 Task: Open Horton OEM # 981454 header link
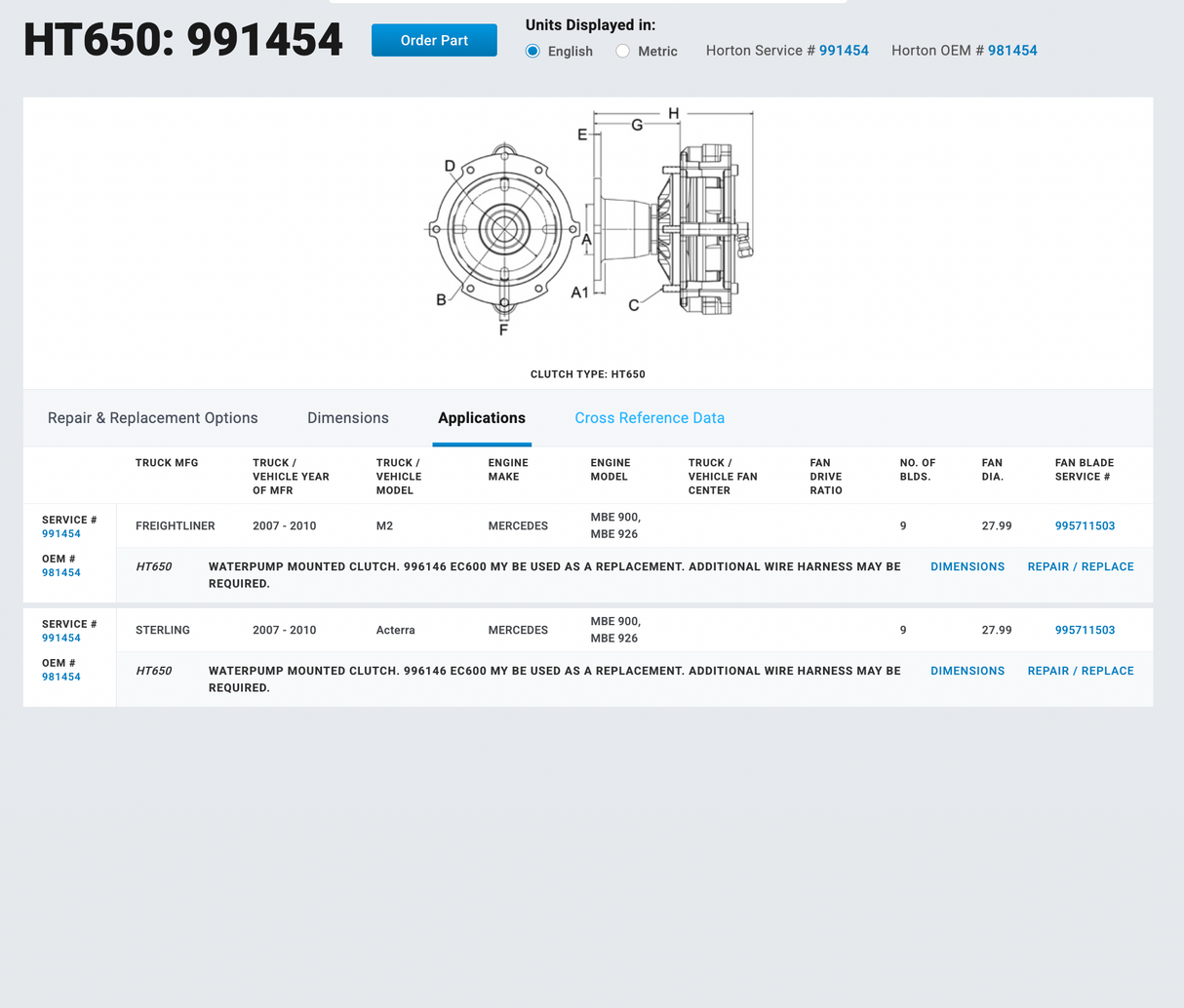tap(1011, 51)
